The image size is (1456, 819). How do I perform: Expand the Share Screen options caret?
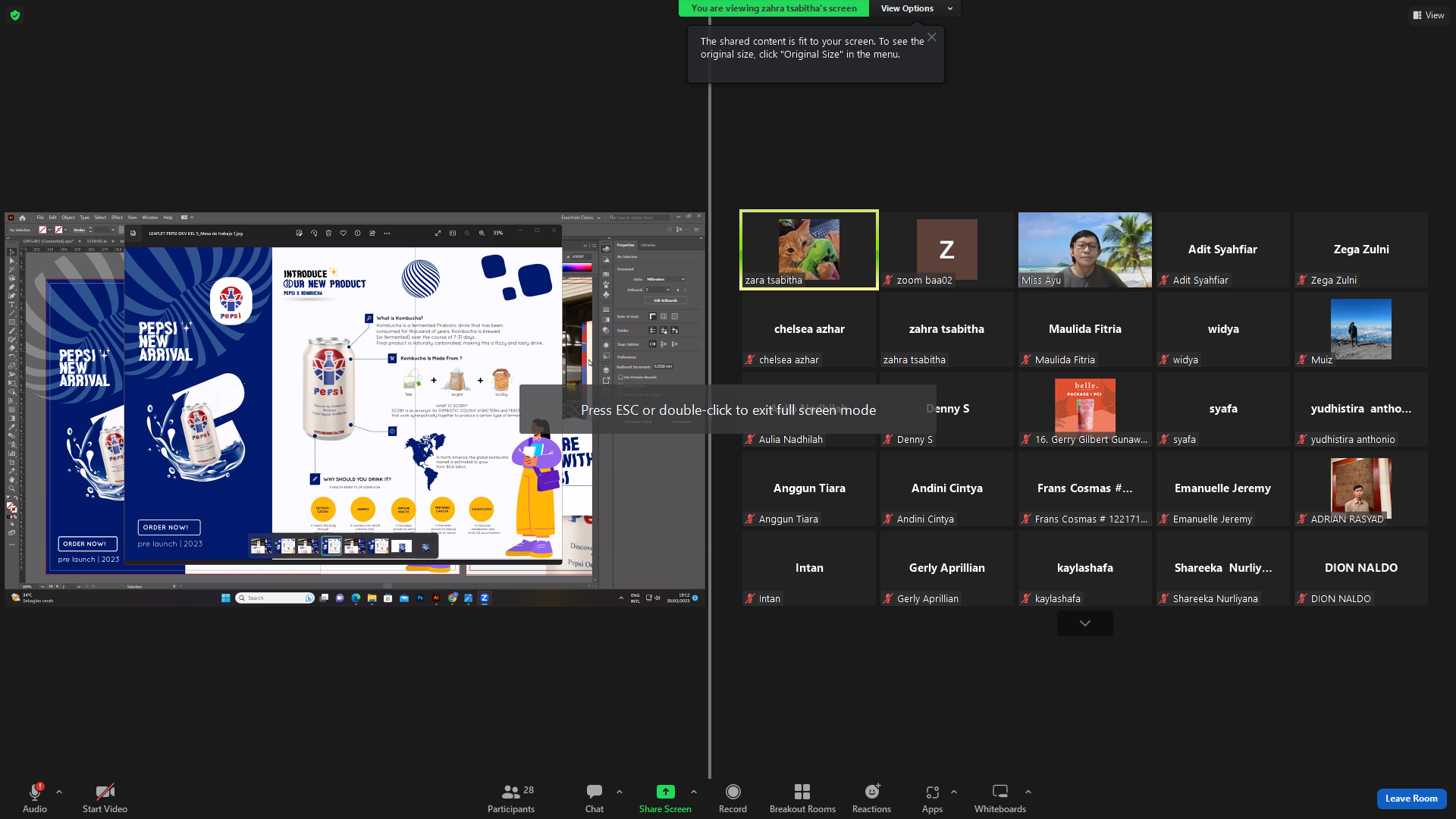click(694, 792)
